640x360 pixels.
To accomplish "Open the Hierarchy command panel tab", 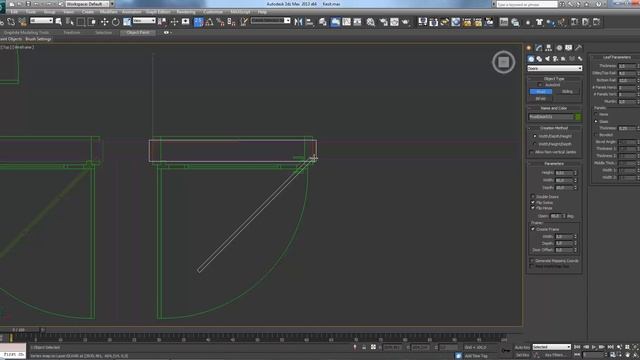I will coord(549,48).
